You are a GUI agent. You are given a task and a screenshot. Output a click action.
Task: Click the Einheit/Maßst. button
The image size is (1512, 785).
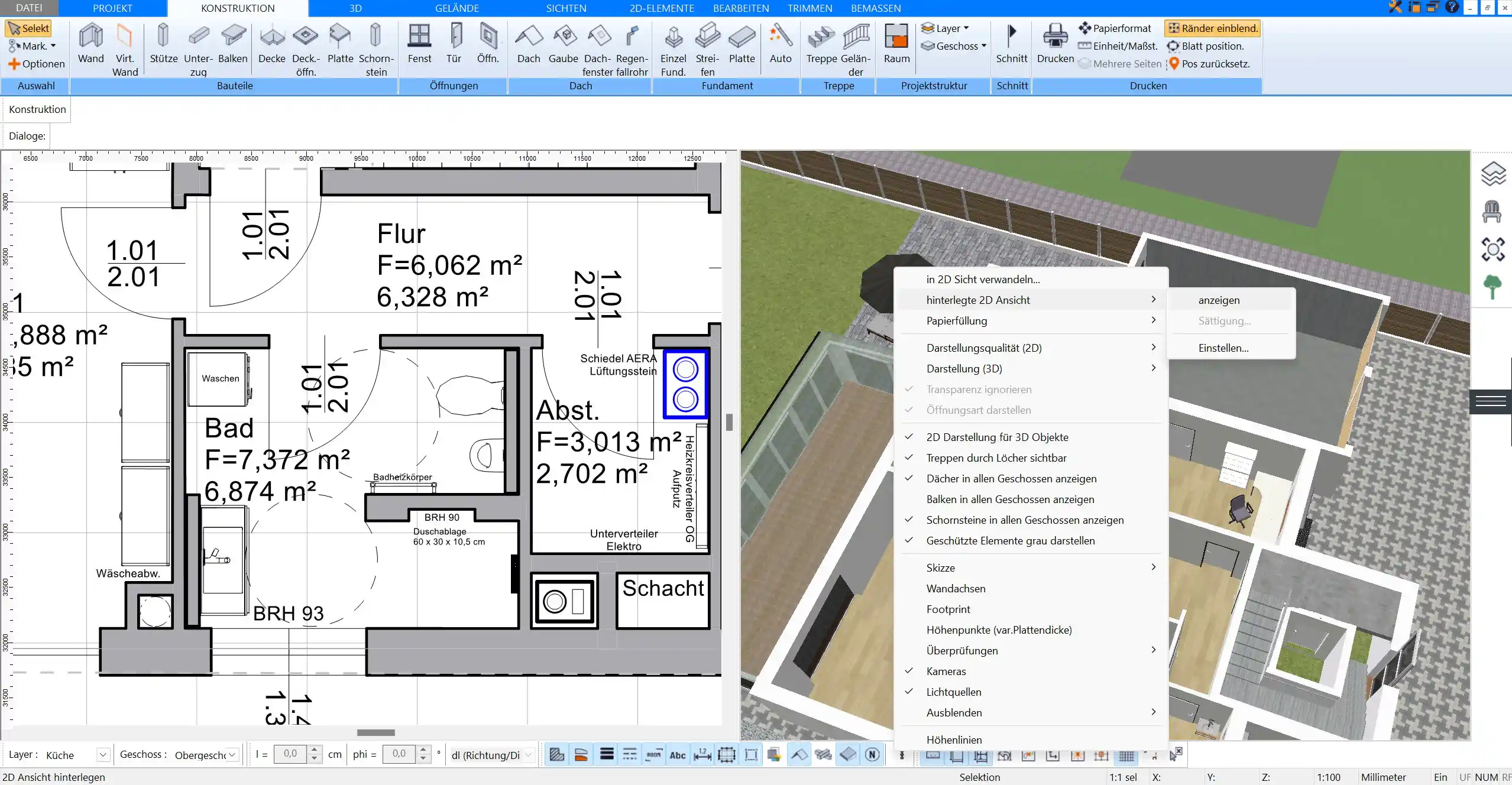(x=1118, y=46)
